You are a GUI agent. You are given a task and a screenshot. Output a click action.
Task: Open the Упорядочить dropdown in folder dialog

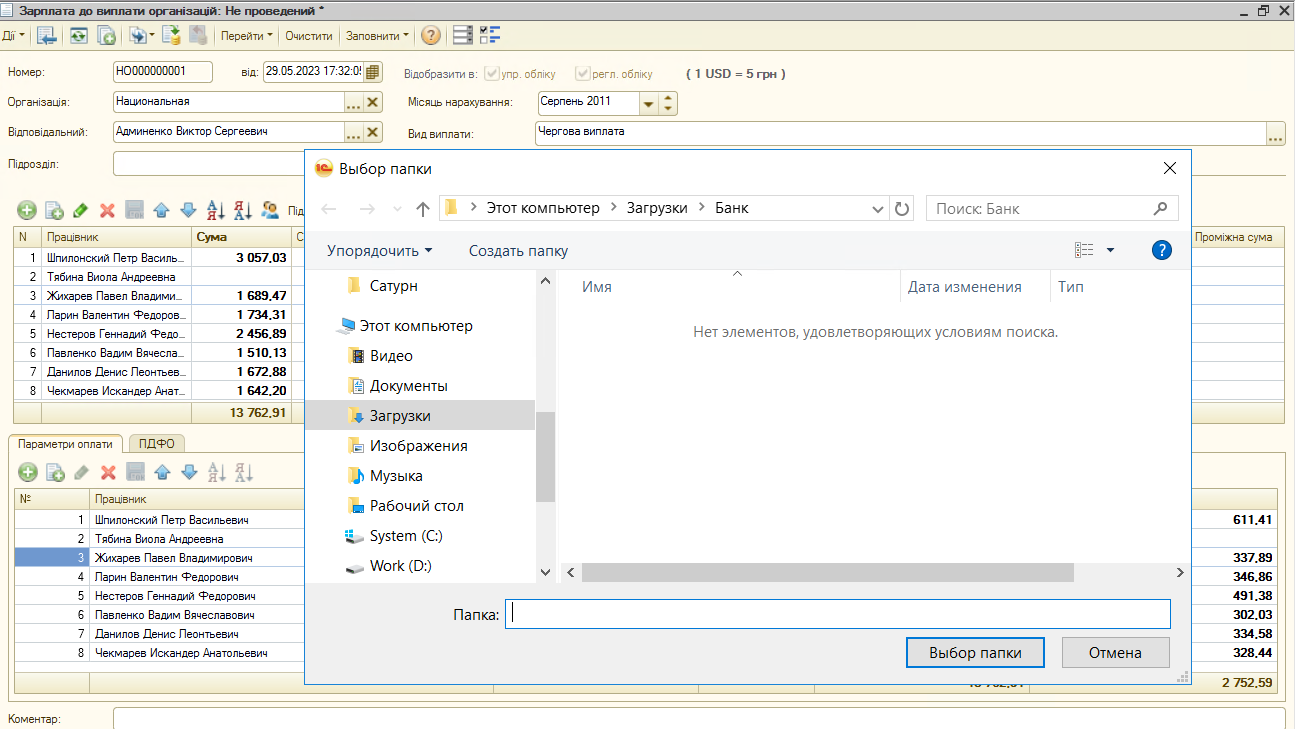380,251
